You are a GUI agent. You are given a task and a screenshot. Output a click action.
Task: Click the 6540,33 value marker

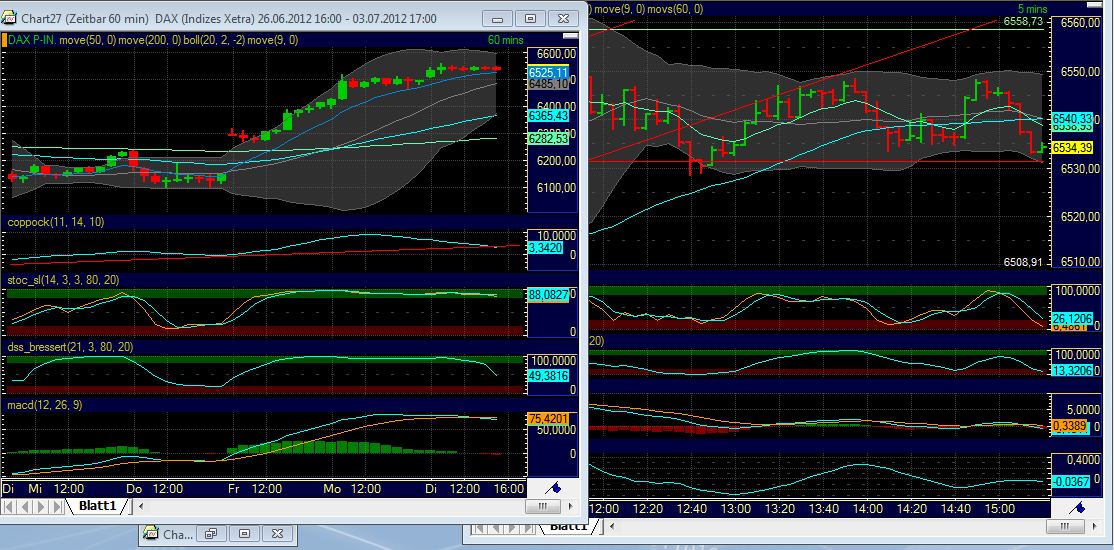(1072, 119)
